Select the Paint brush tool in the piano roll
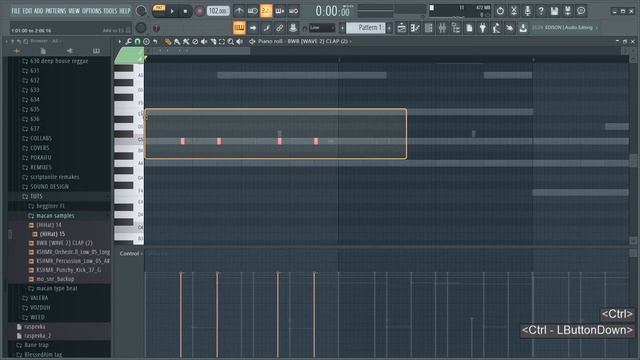 (177, 41)
